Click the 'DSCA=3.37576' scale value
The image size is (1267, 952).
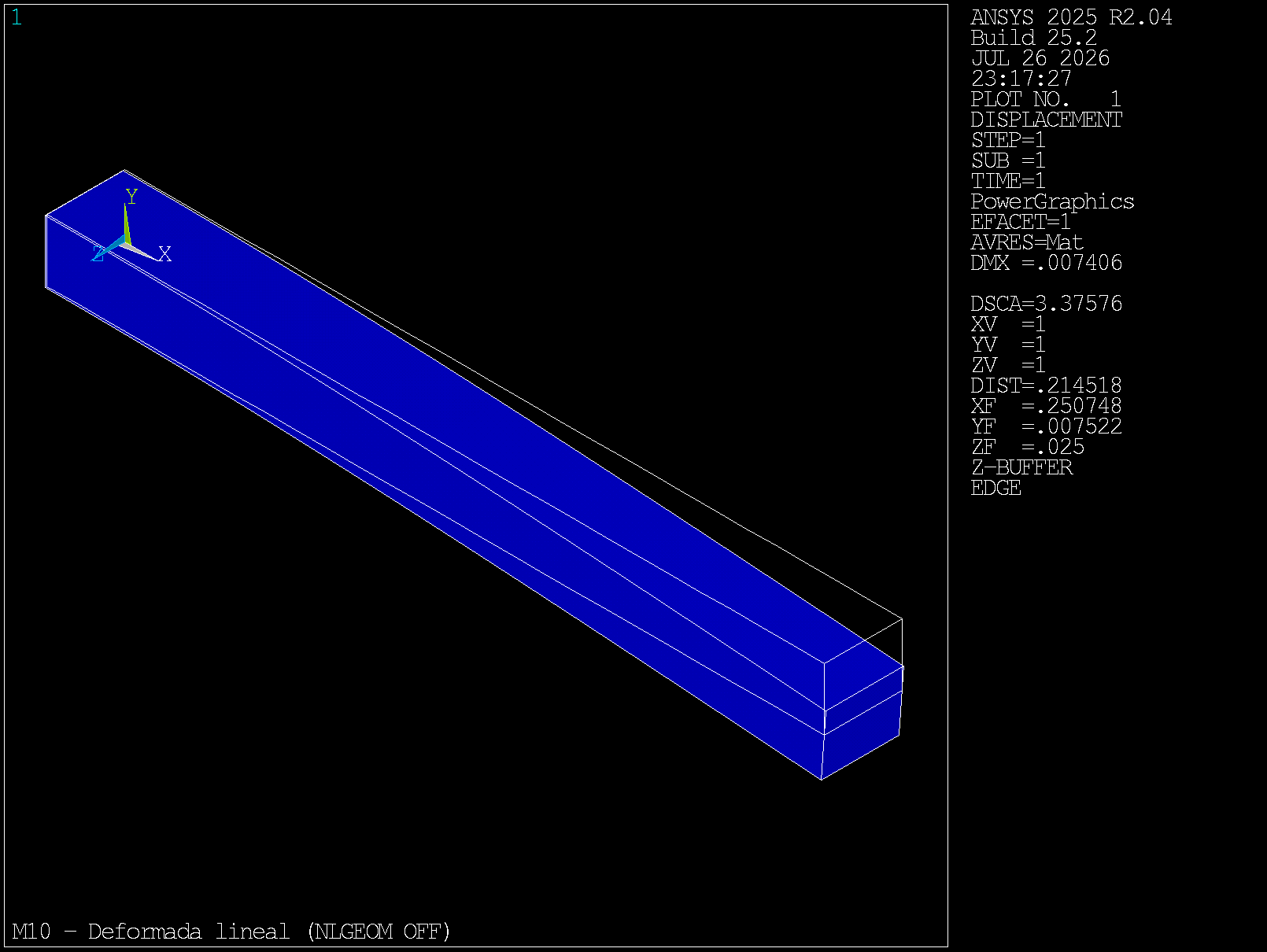[1046, 304]
